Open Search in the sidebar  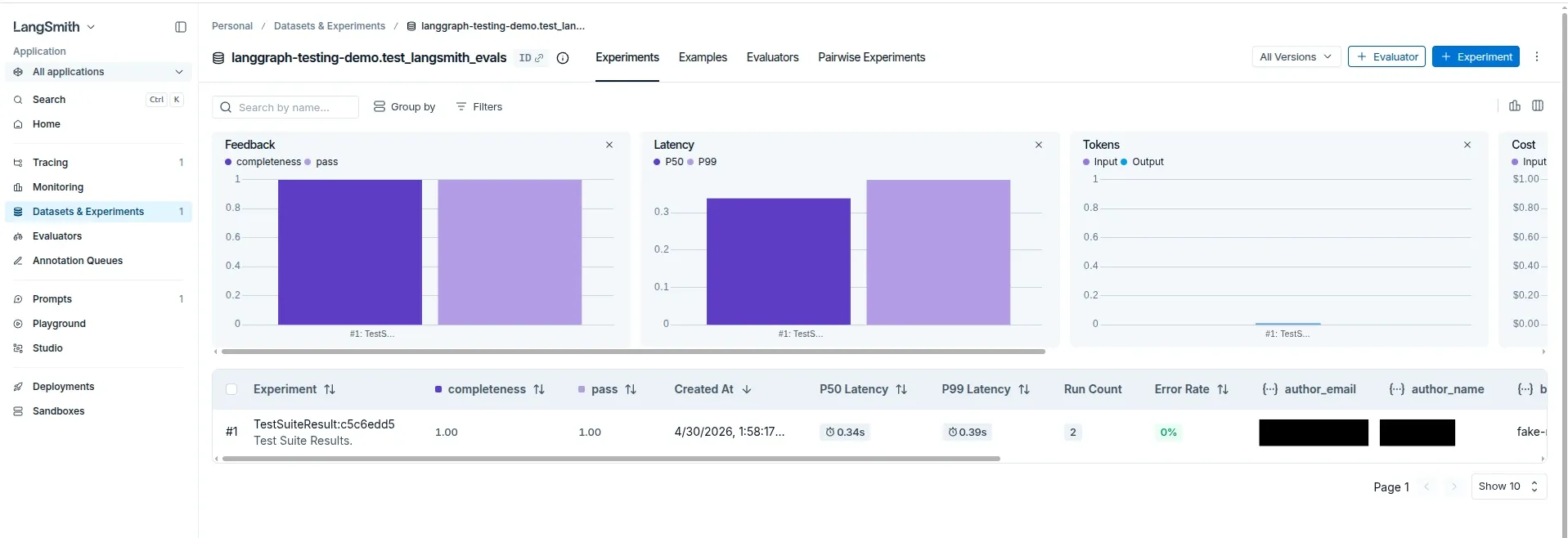(98, 100)
